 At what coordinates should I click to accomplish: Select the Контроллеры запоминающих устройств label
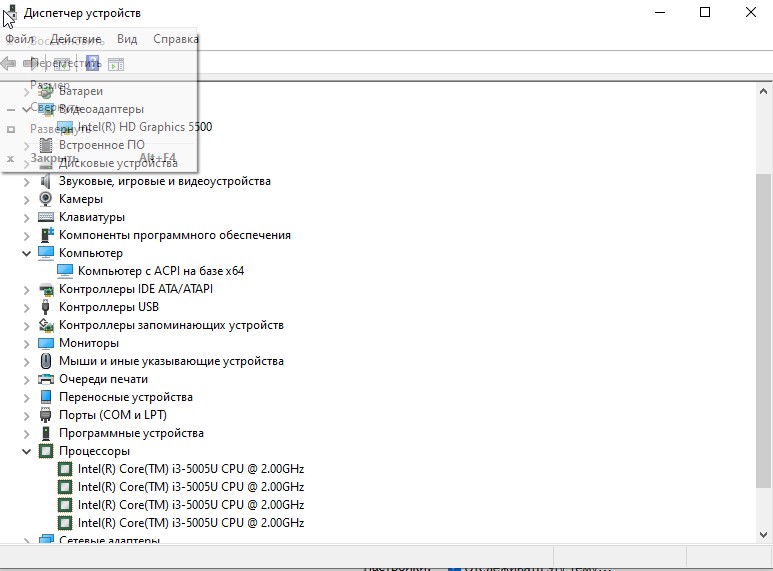click(171, 325)
